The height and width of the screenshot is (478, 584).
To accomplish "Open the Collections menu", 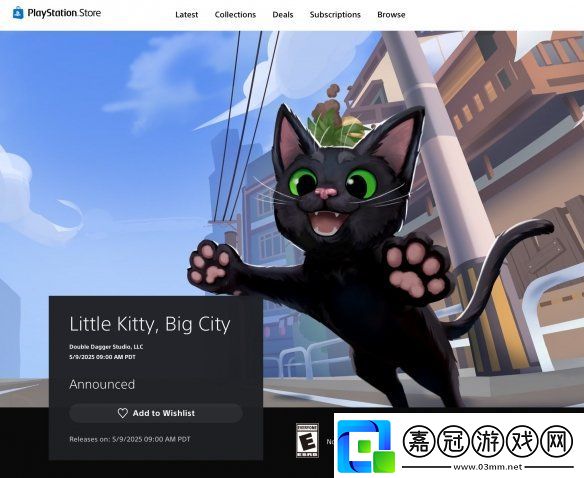I will 235,15.
